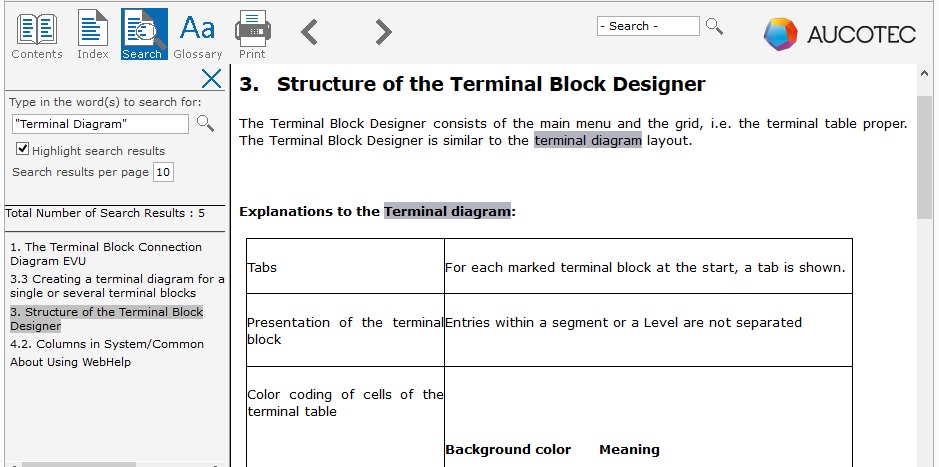Click the search results per page field
Viewport: 939px width, 467px height.
(163, 172)
